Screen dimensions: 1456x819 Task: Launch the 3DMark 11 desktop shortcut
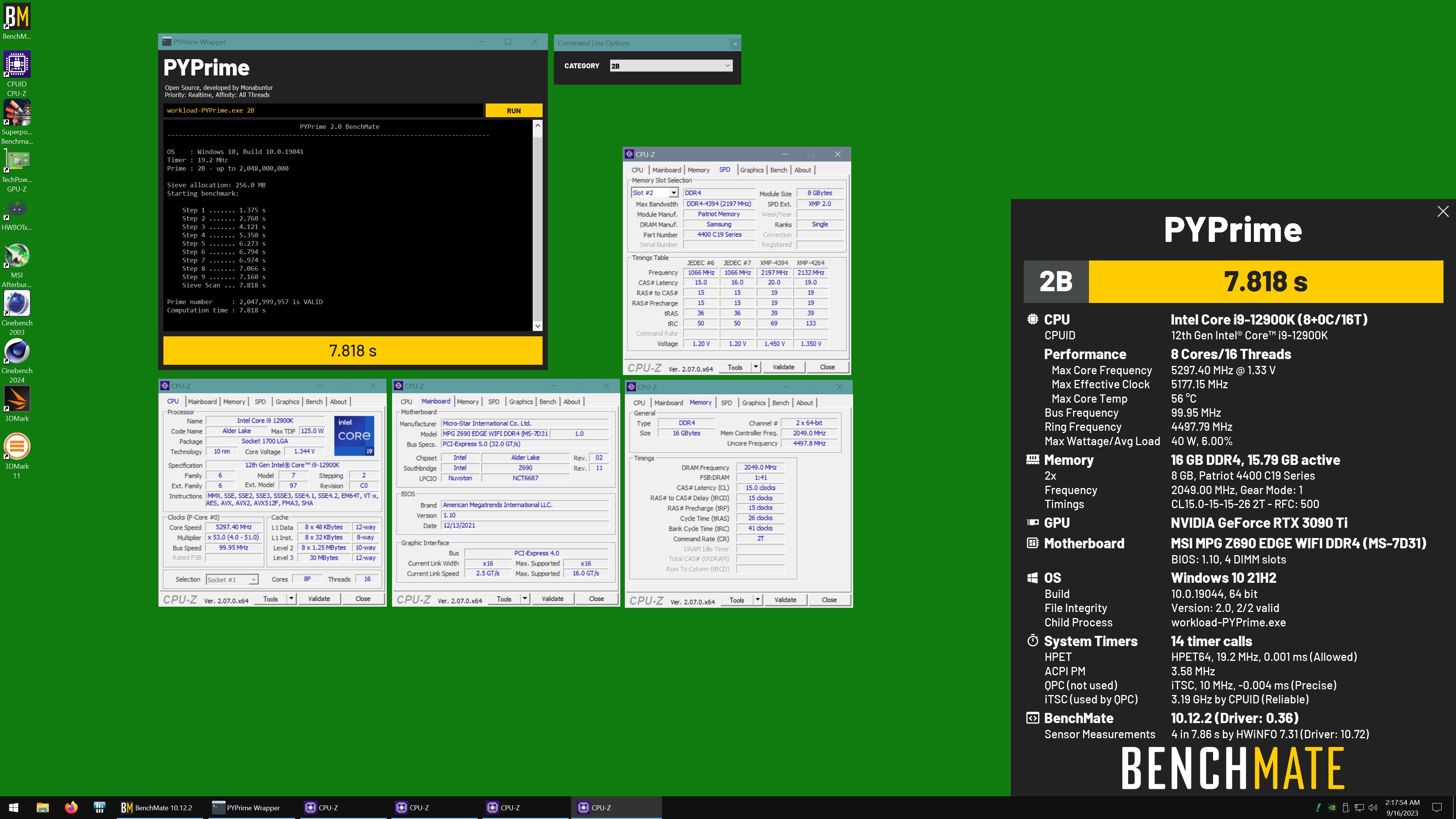(x=17, y=457)
